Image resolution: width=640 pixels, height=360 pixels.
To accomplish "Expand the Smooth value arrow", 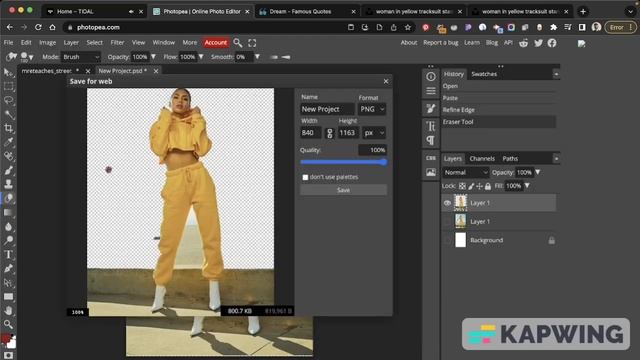I will 257,57.
